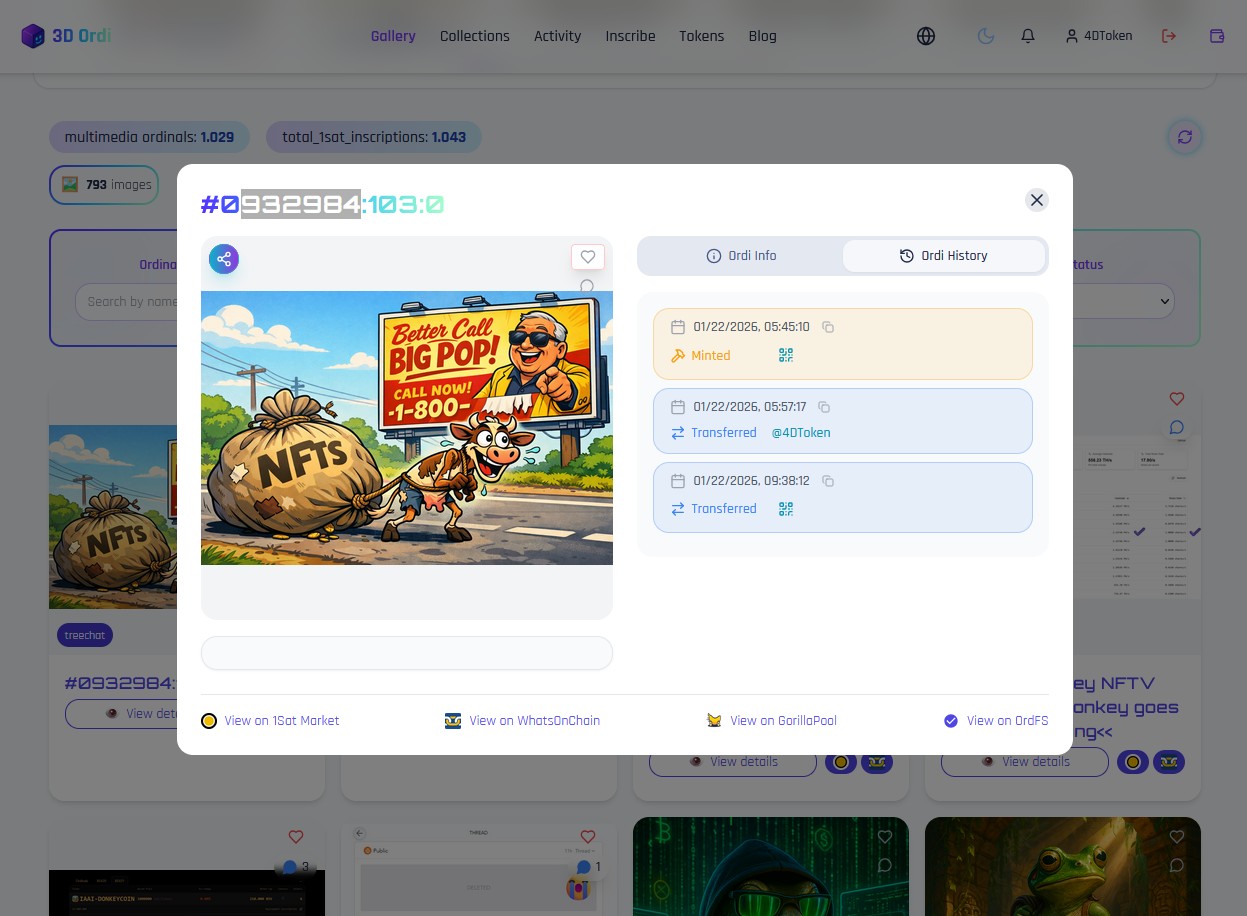Open the notifications bell

click(1028, 36)
